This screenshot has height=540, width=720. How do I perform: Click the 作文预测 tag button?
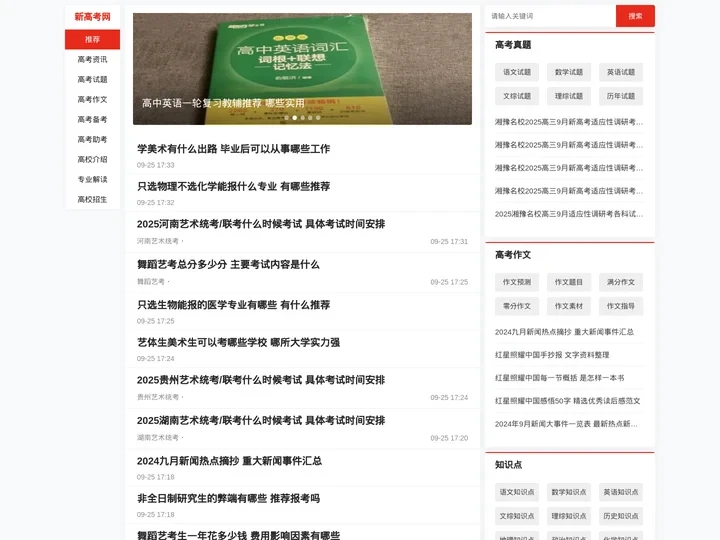[x=517, y=282]
